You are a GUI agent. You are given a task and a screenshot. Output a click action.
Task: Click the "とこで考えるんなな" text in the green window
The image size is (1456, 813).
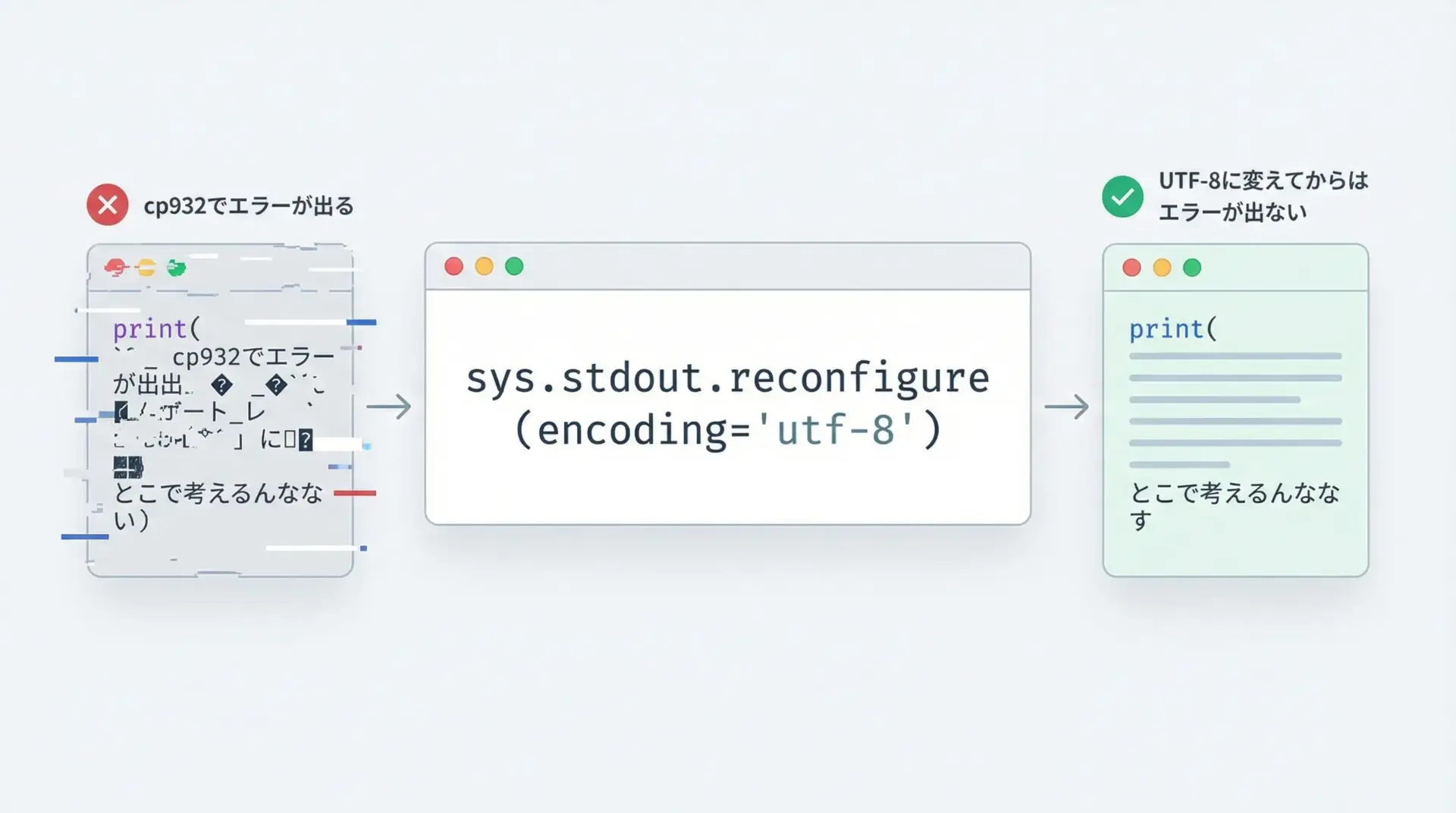(x=1235, y=494)
